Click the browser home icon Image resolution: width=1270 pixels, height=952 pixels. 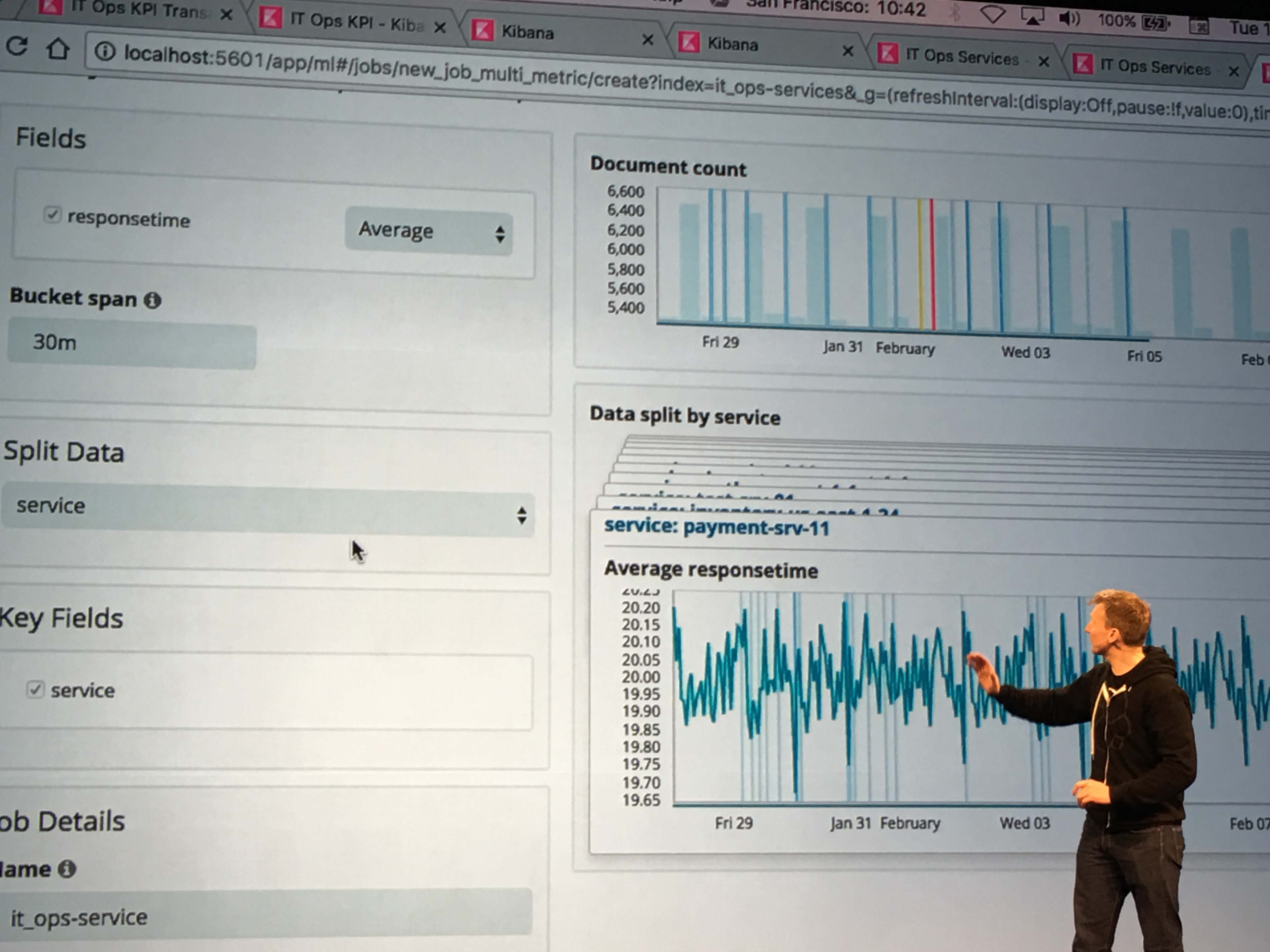pyautogui.click(x=57, y=49)
